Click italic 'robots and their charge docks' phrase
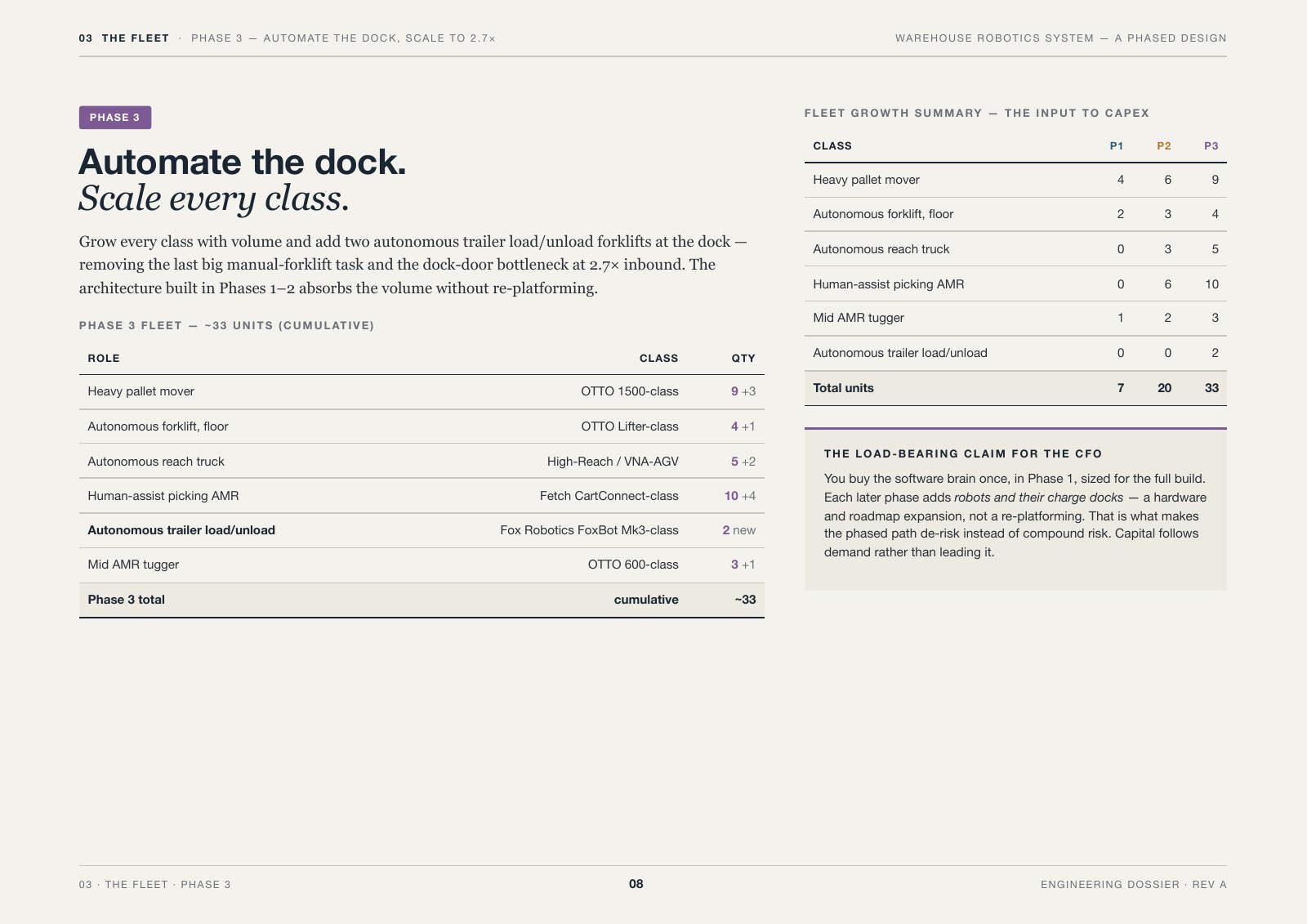Screen dimensions: 1307x924 (x=1039, y=498)
